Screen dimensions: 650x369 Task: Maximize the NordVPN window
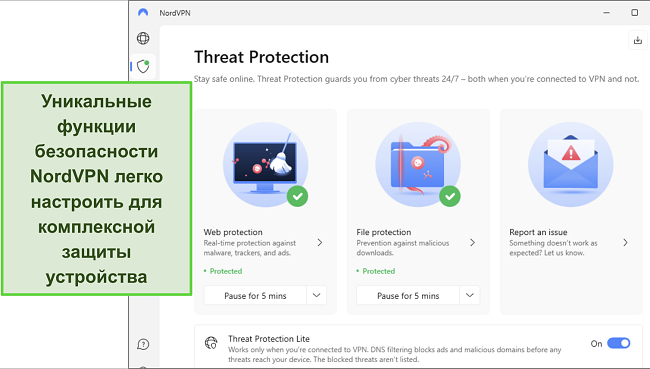point(635,13)
